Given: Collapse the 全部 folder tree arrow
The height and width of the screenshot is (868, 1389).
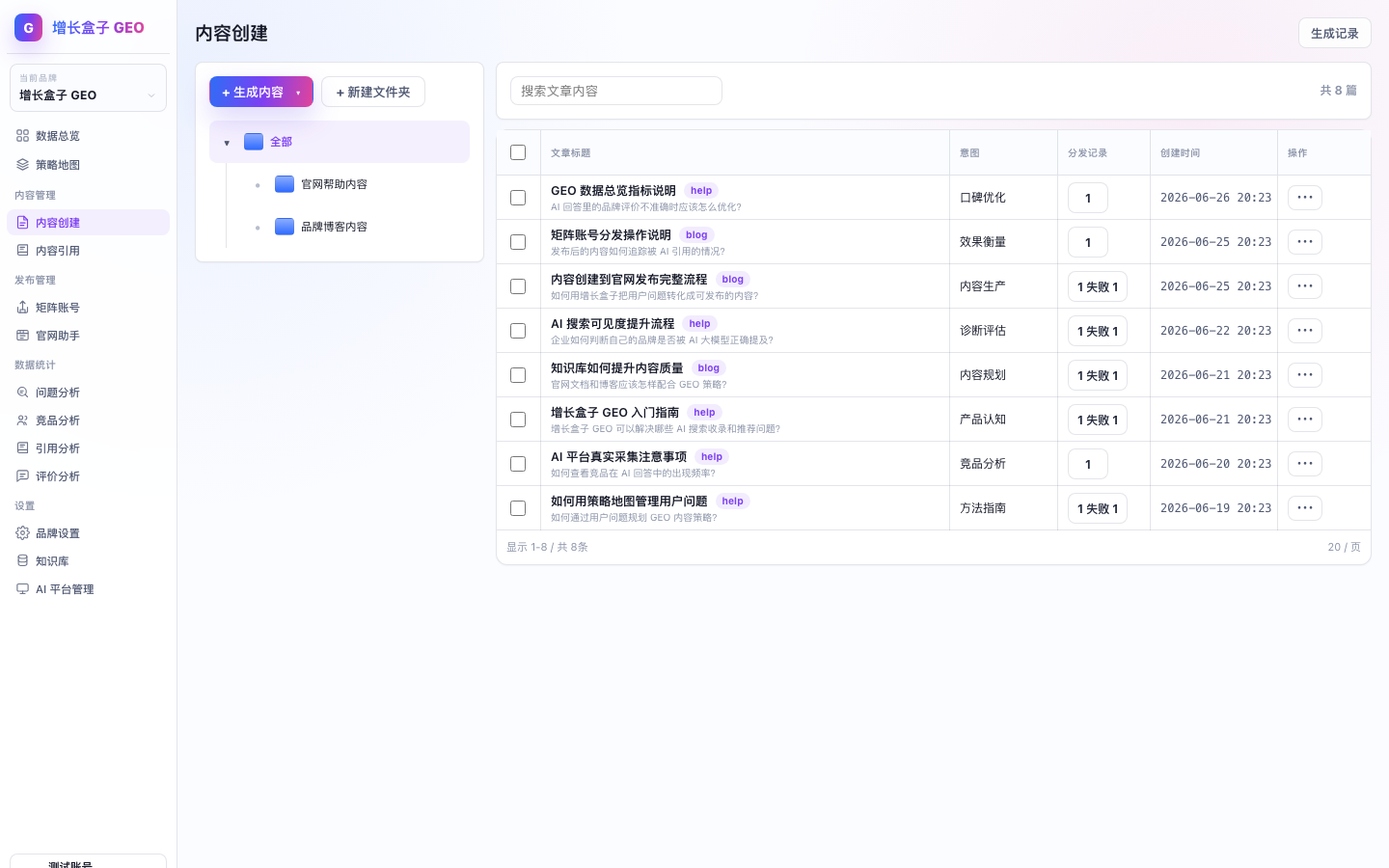Looking at the screenshot, I should click(227, 143).
